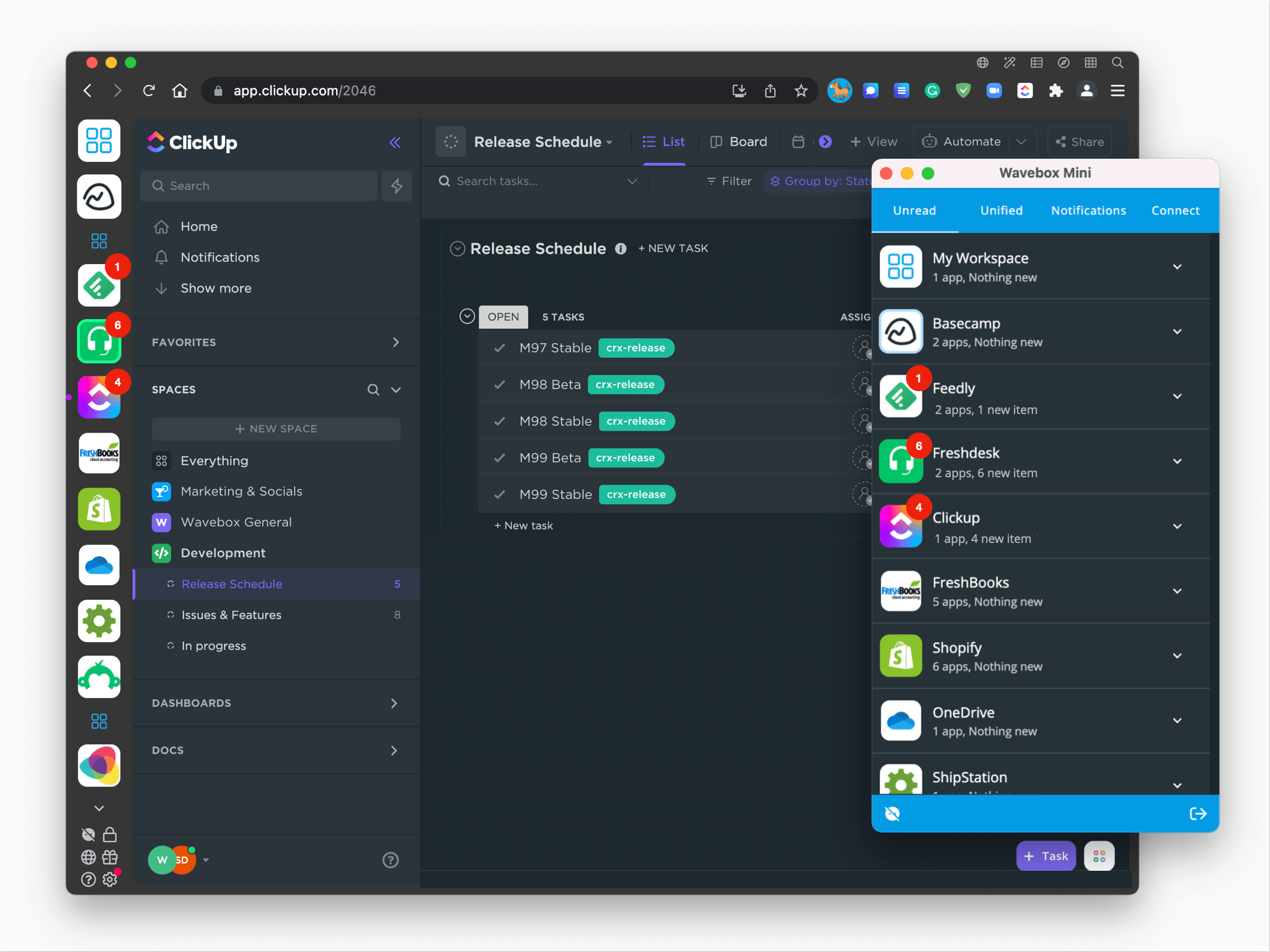1270x952 pixels.
Task: Click the lock icon at sidebar bottom
Action: pos(110,834)
